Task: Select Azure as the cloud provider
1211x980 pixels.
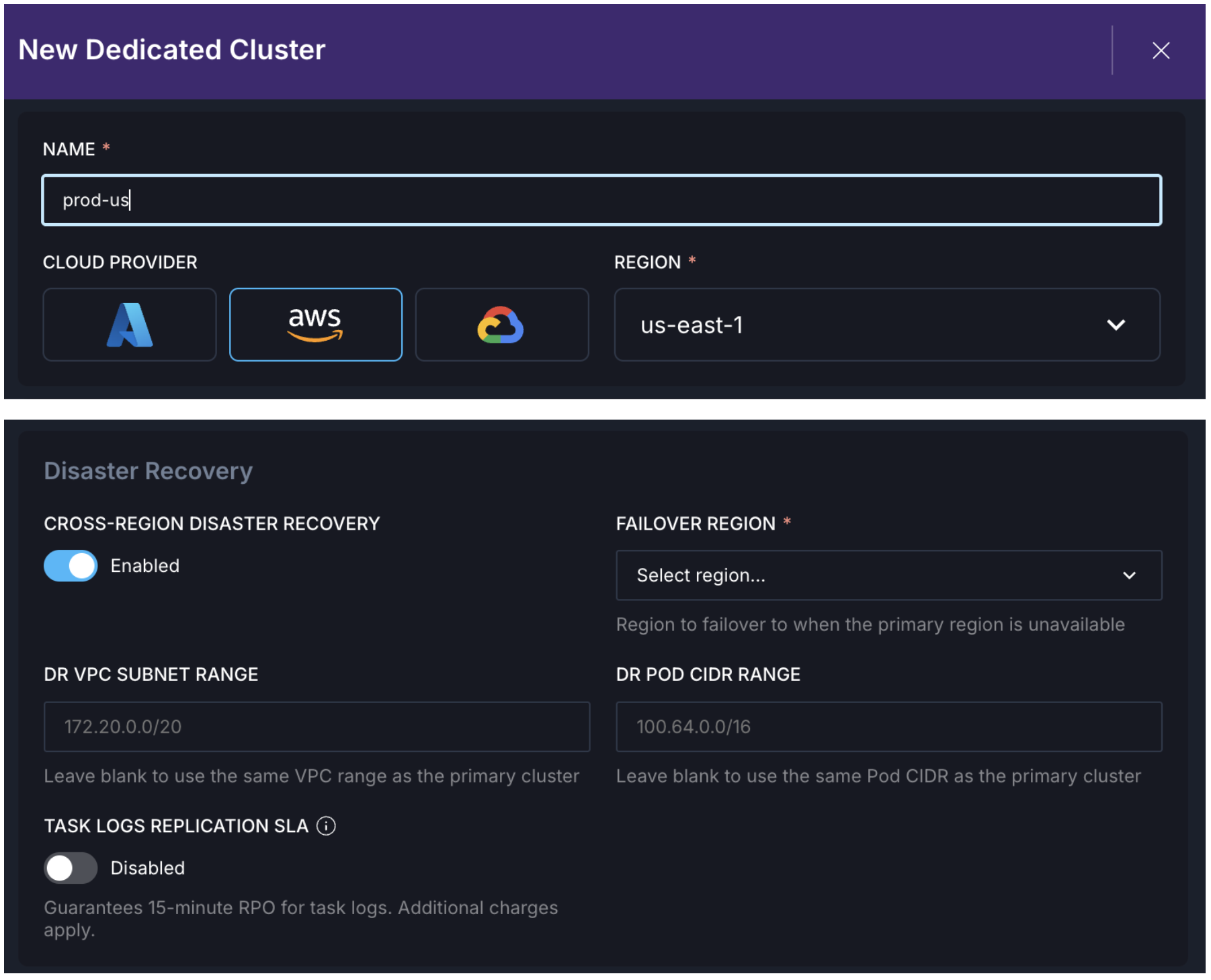Action: click(x=130, y=325)
